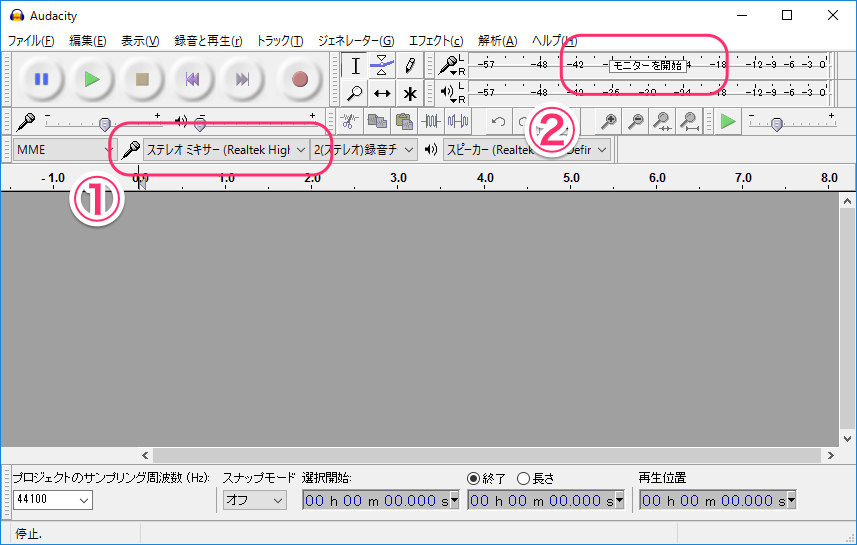Click Fit Selection zoom icon
This screenshot has height=545, width=857.
(662, 121)
